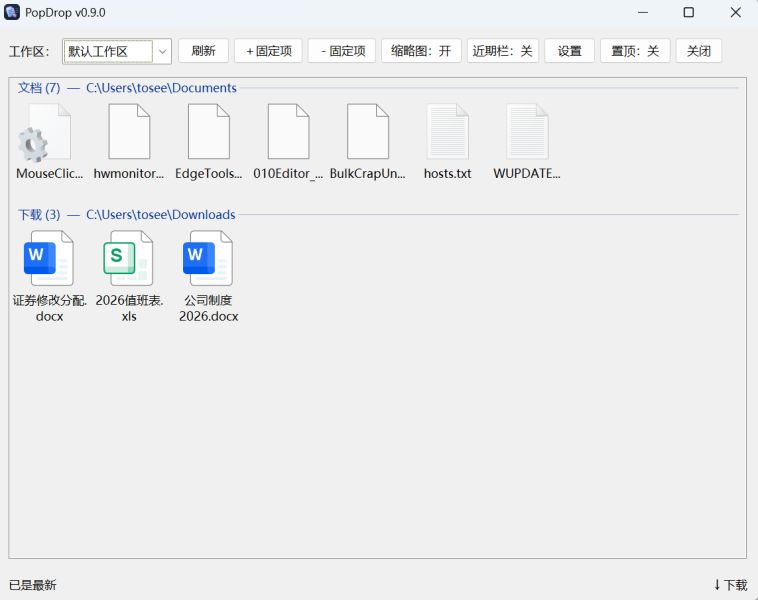Click the 刷新 refresh button
Image resolution: width=758 pixels, height=600 pixels.
[203, 51]
